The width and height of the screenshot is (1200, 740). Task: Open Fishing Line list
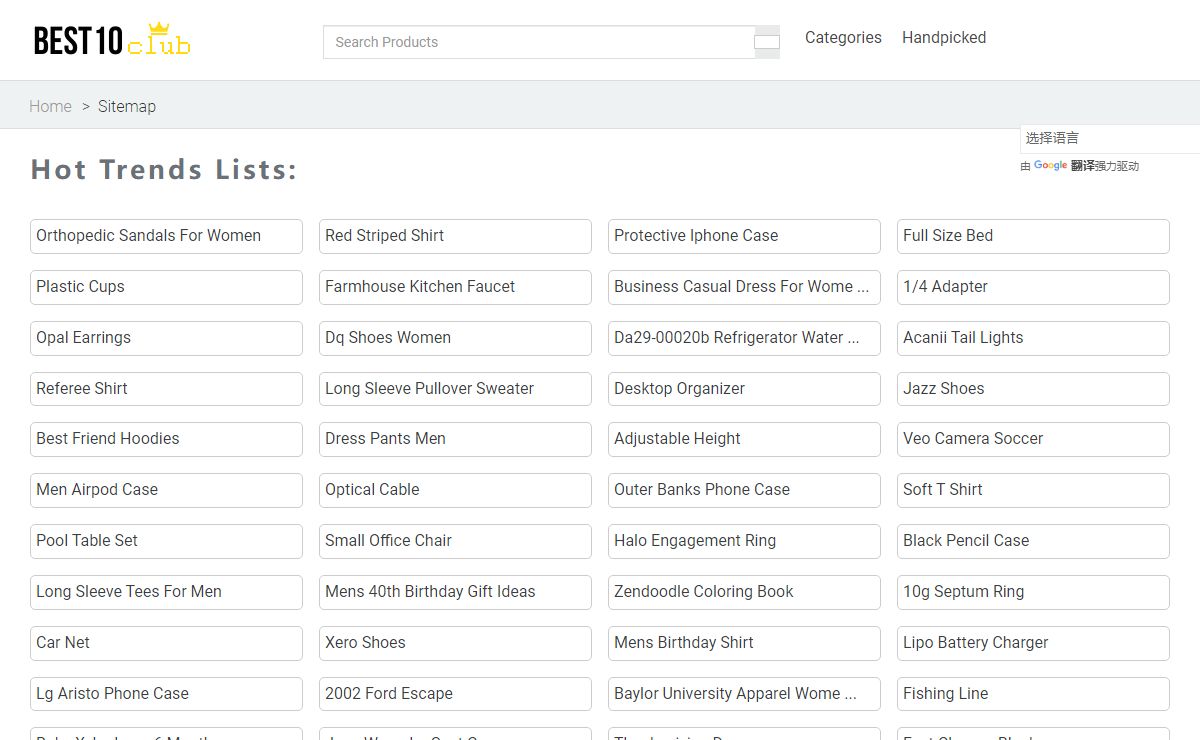tap(1033, 694)
